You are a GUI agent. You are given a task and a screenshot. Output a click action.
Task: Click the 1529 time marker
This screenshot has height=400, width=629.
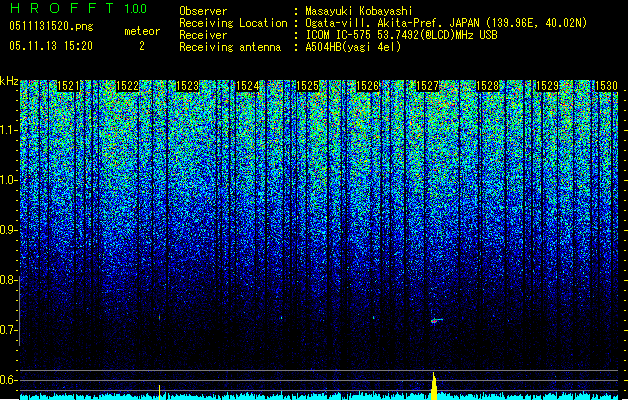(547, 86)
